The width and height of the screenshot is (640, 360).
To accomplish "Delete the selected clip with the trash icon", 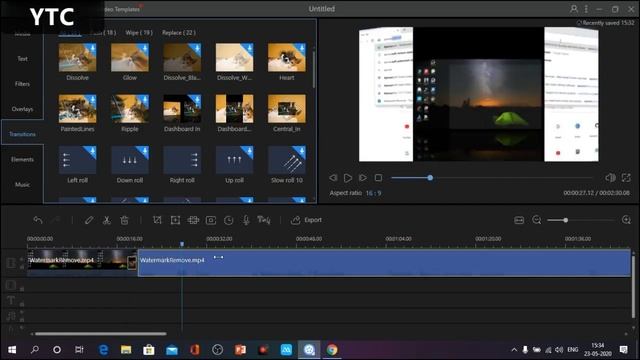I will click(x=124, y=220).
